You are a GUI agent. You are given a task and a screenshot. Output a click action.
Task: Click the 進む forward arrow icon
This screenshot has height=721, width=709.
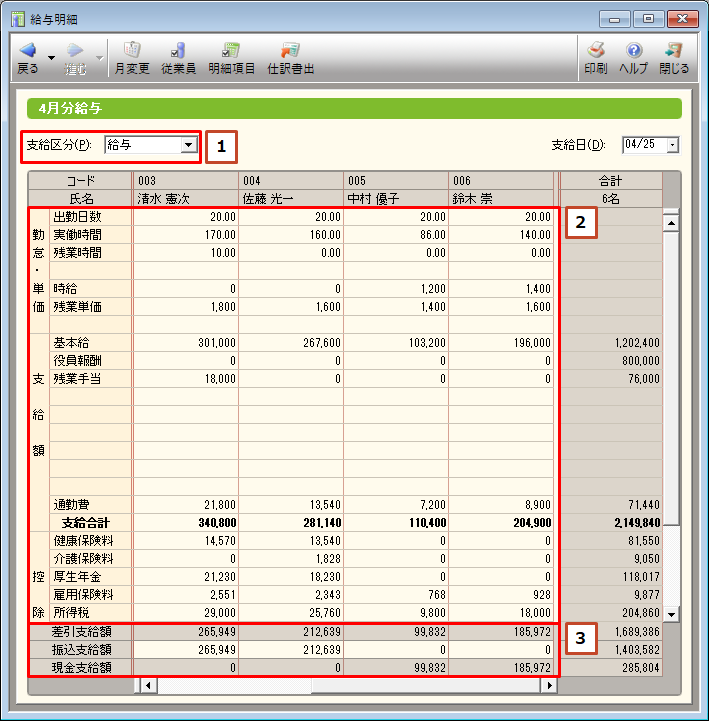coord(75,51)
